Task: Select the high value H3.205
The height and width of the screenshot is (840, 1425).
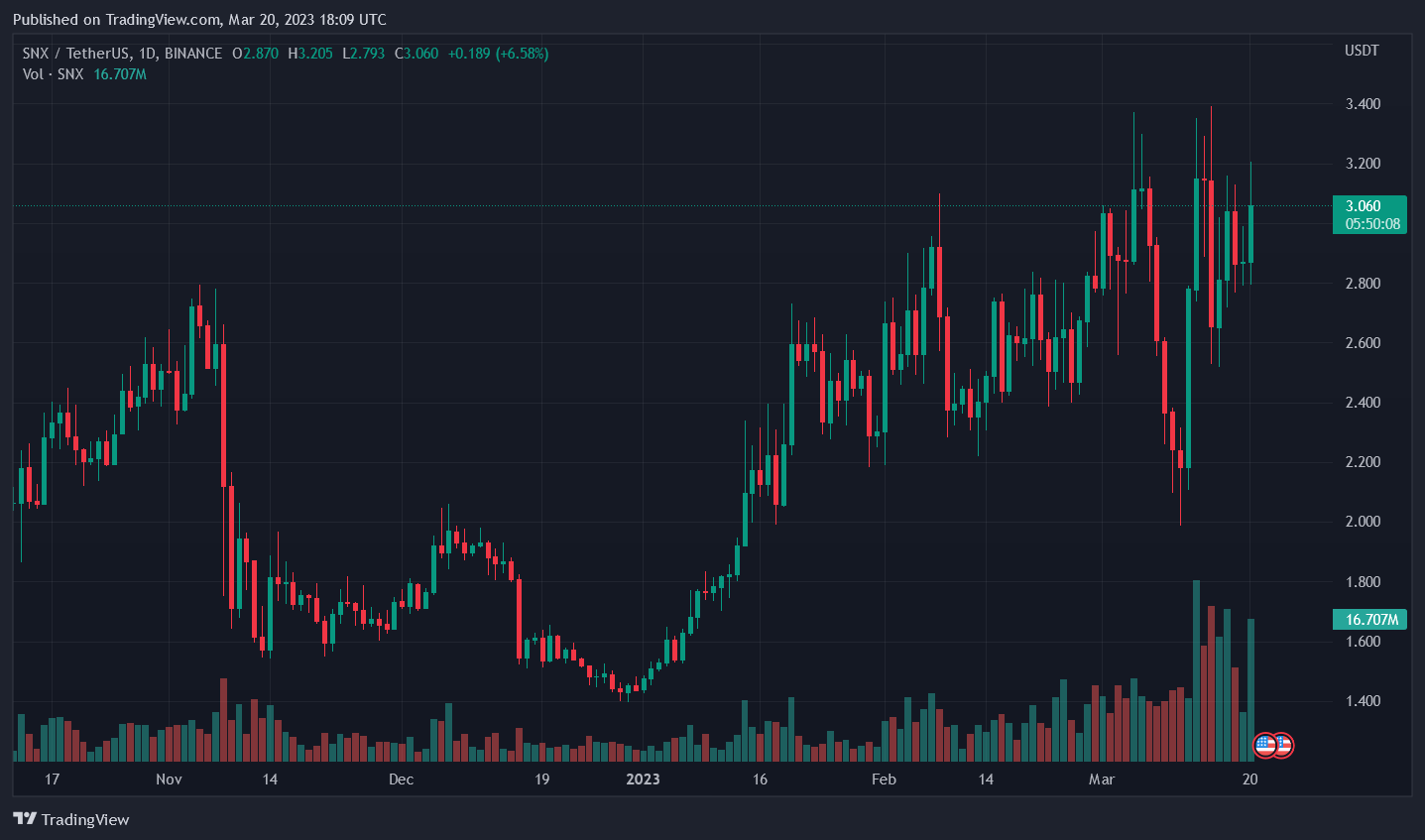Action: coord(310,54)
